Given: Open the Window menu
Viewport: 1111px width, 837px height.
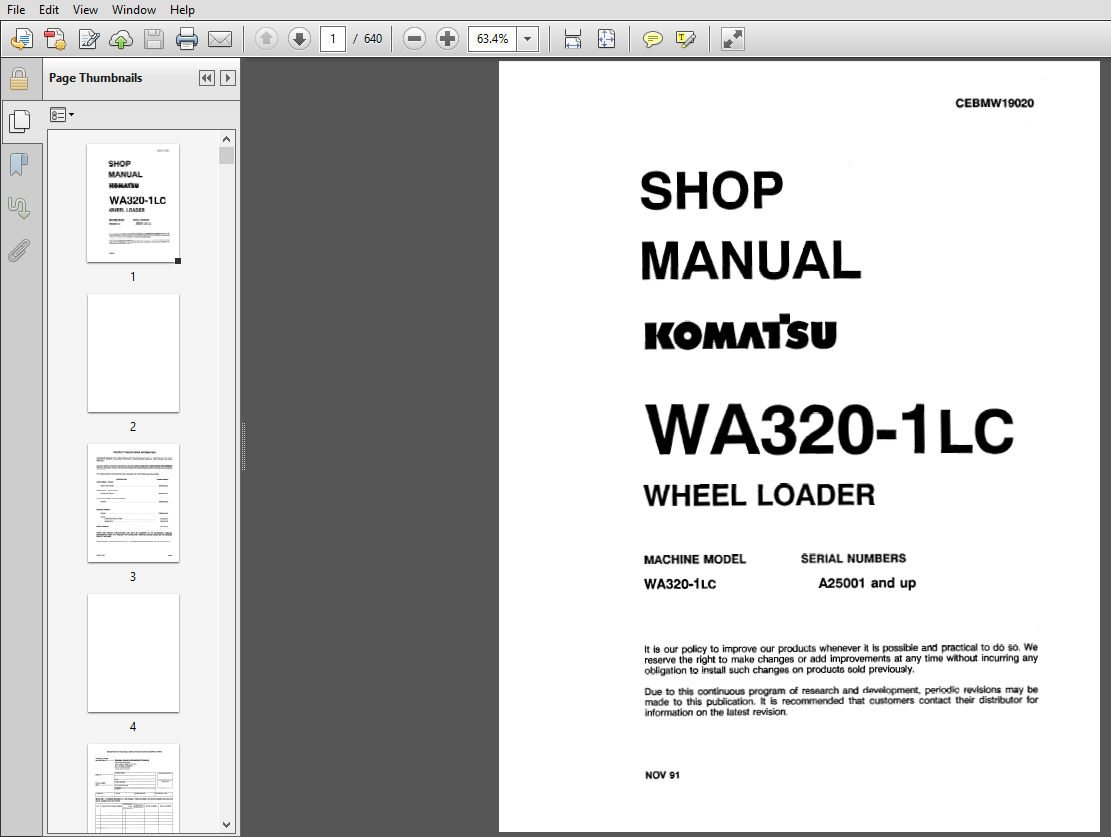Looking at the screenshot, I should tap(134, 10).
